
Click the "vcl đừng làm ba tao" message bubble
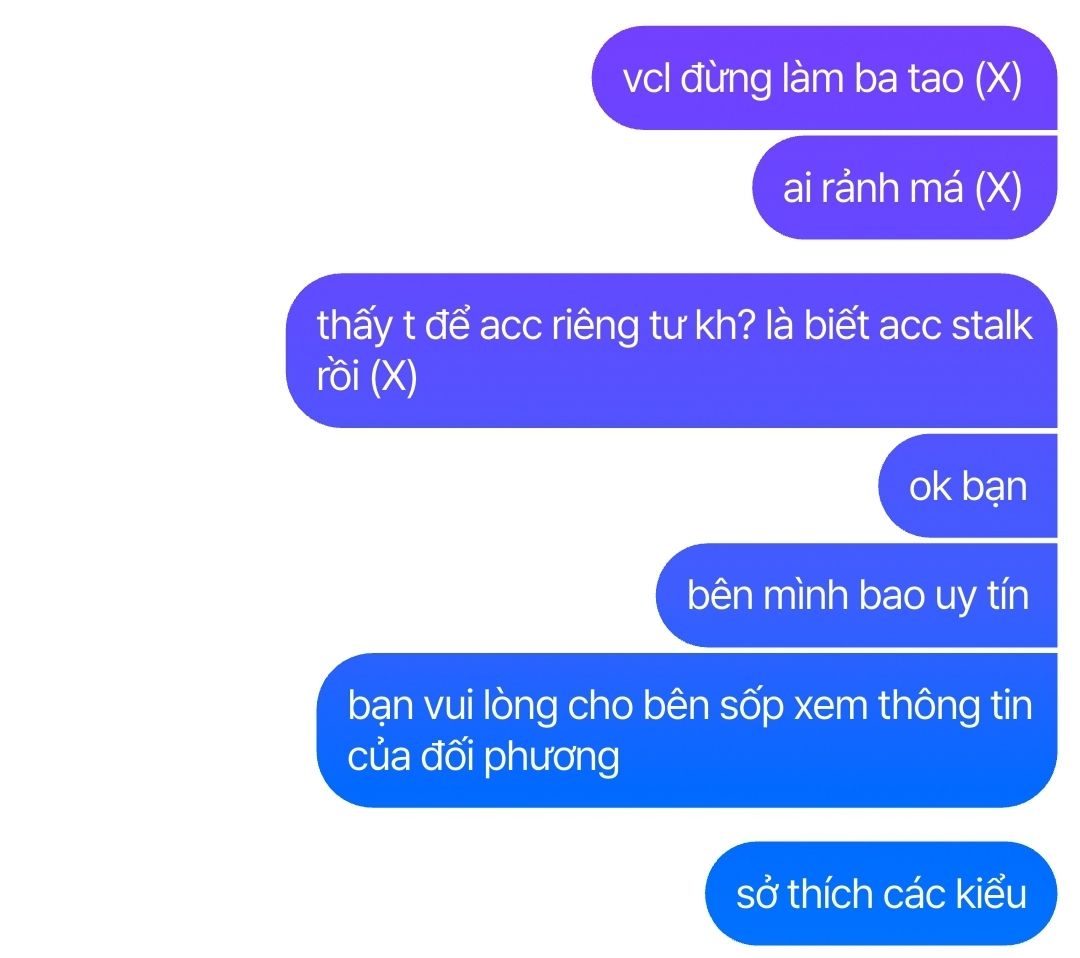click(824, 78)
